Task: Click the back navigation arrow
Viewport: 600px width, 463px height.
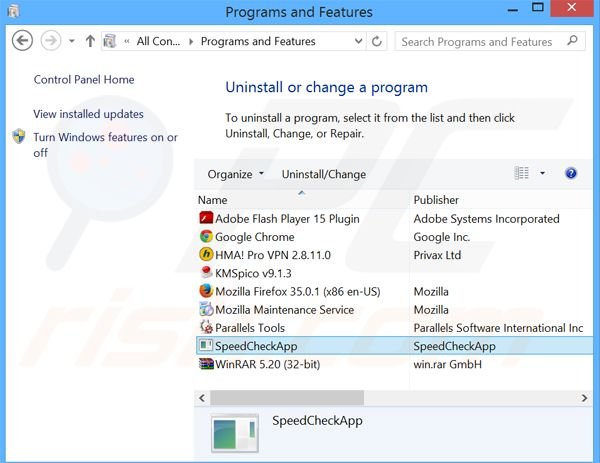Action: coord(23,42)
